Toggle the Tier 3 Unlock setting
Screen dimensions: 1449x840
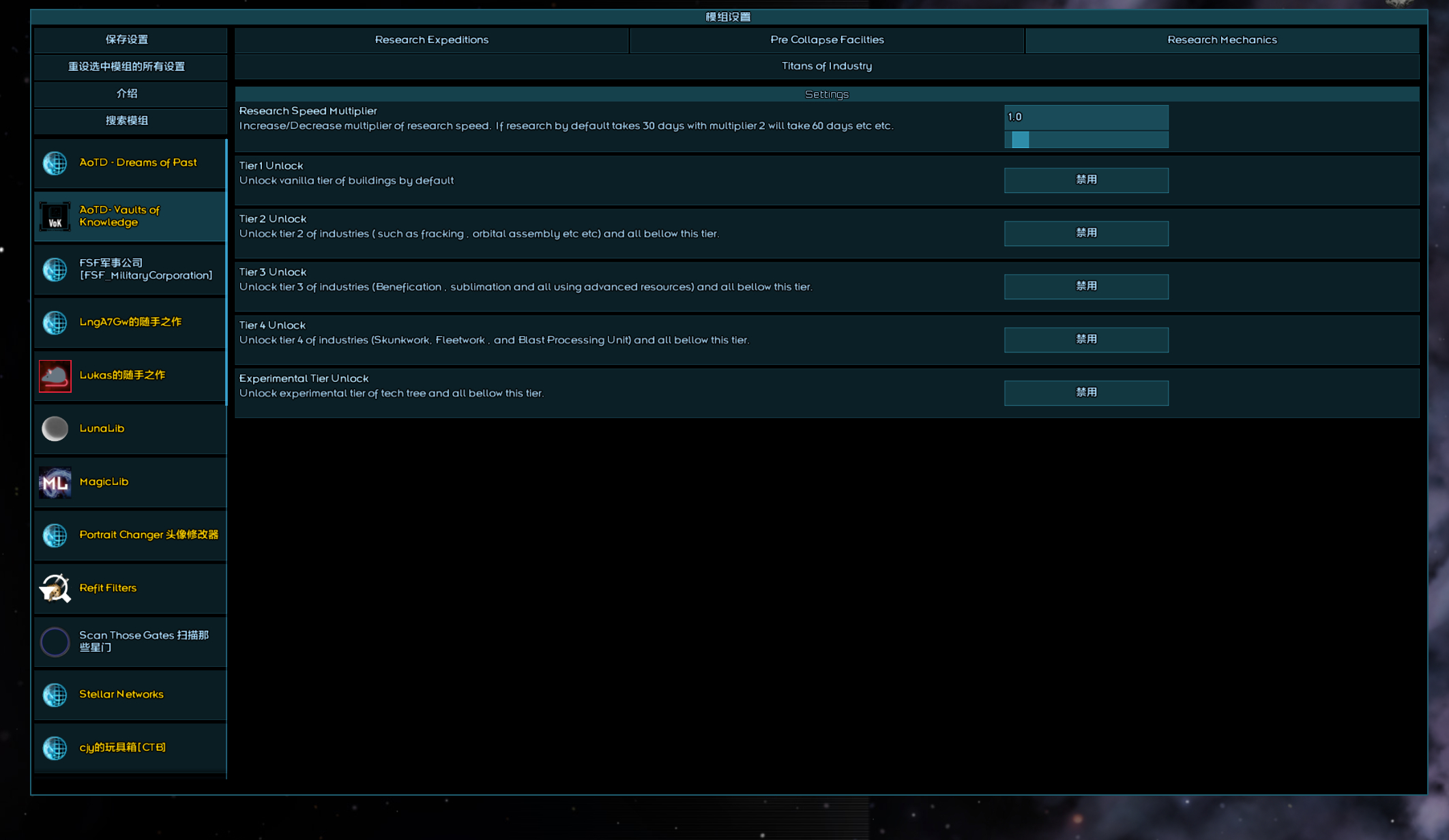(1085, 286)
